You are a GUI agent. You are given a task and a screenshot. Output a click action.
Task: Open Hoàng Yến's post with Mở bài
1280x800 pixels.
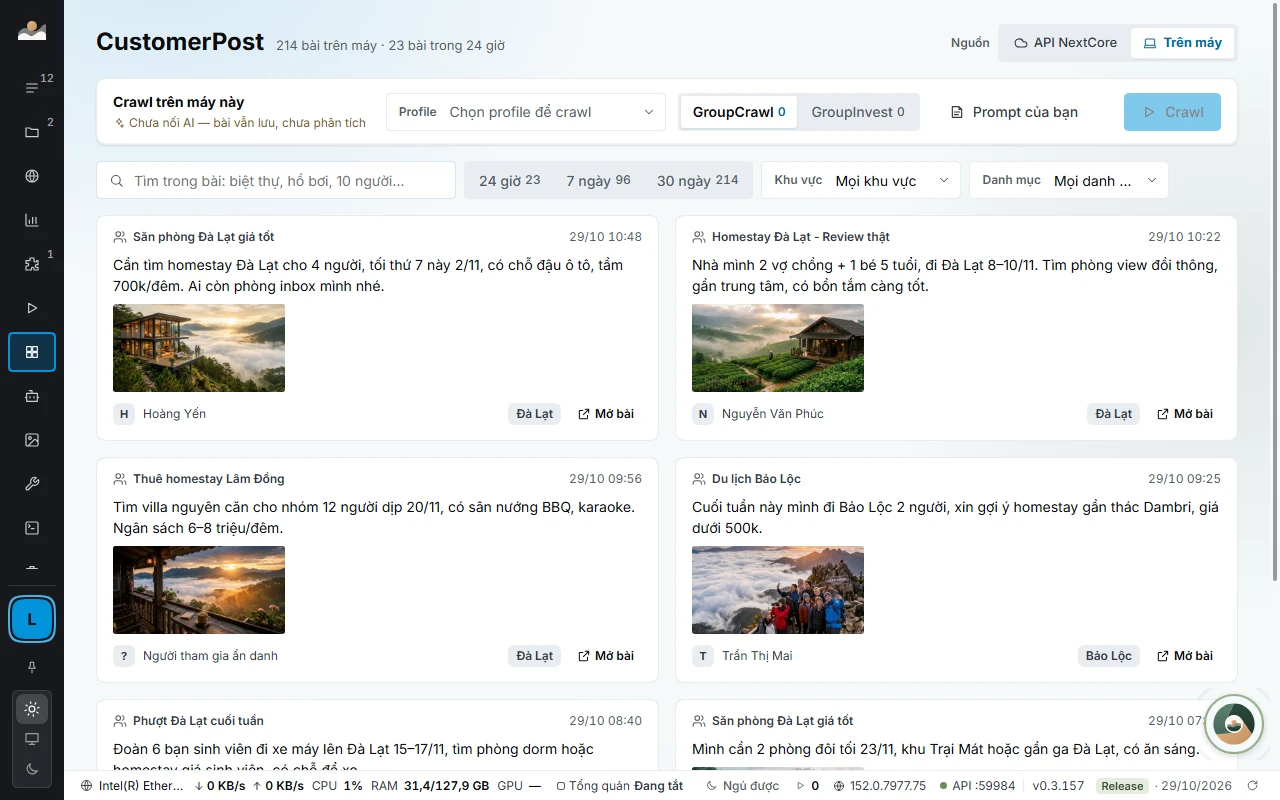coord(606,414)
